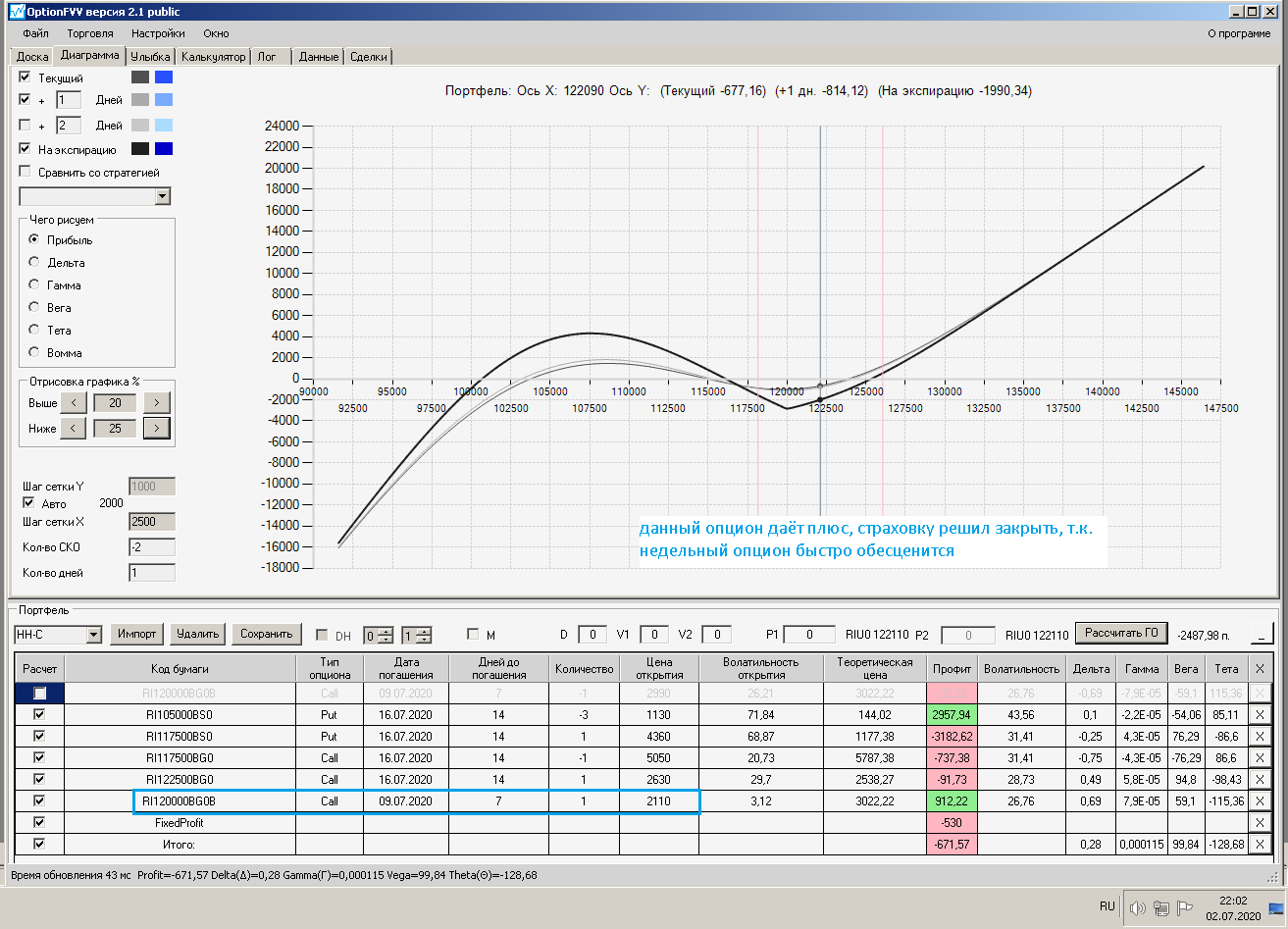Click X on the row with profit 912,22
The width and height of the screenshot is (1288, 929).
[x=1261, y=801]
